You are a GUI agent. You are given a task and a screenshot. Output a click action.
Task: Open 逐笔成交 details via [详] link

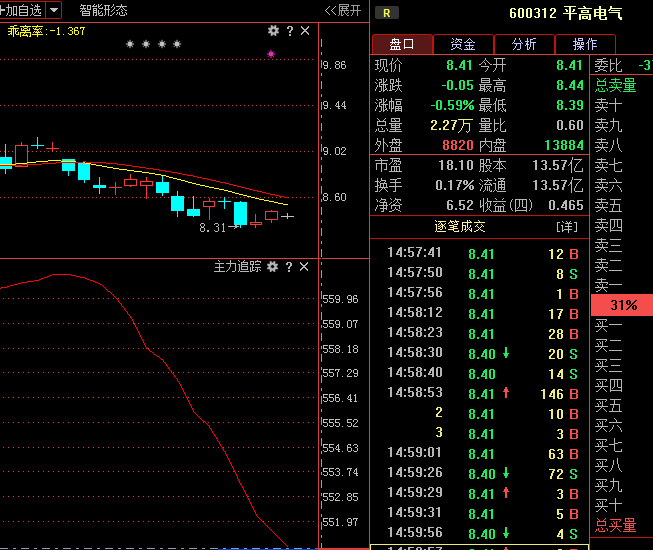(566, 227)
